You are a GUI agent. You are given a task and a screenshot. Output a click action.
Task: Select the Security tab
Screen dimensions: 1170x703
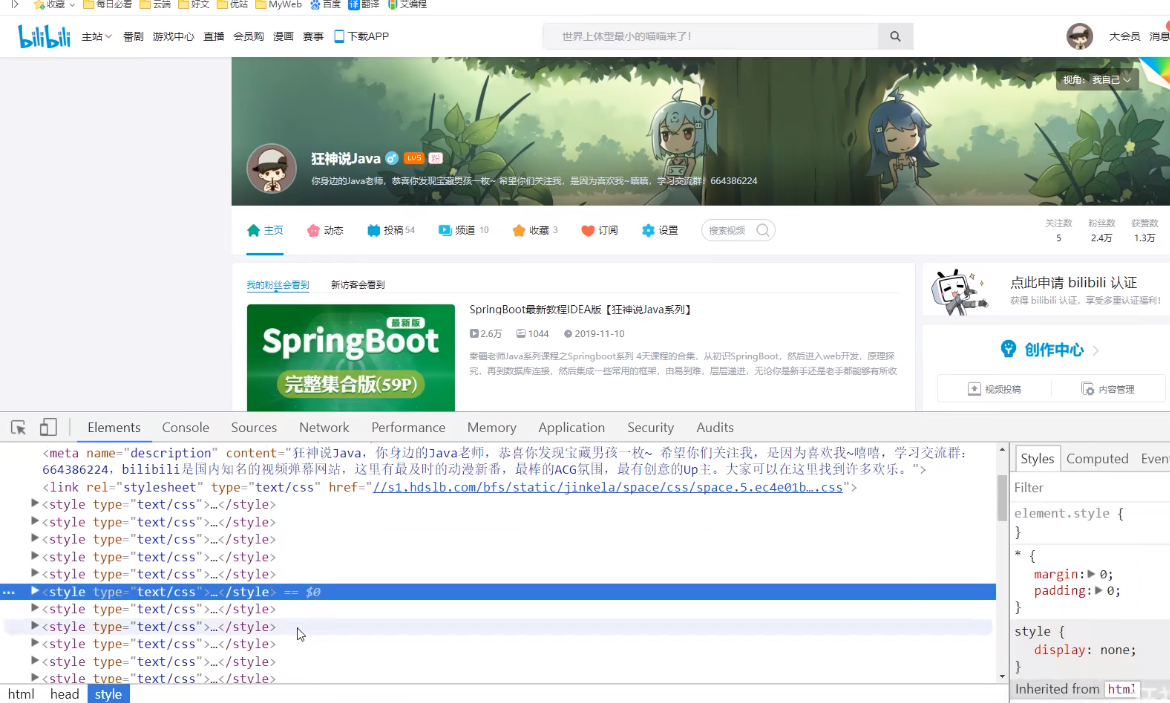tap(650, 427)
